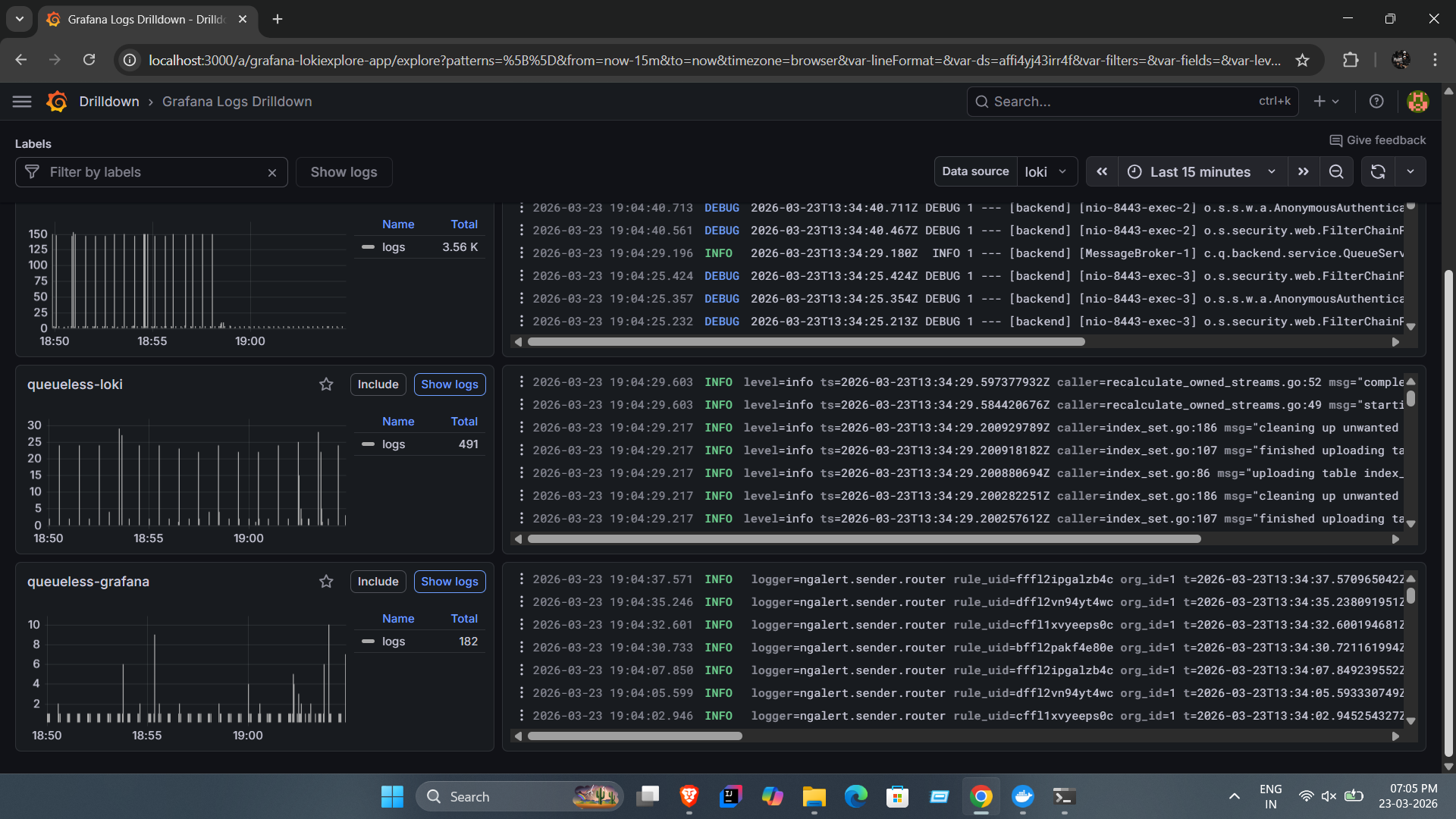Screen dimensions: 1456x819
Task: Shift time range backwards
Action: pyautogui.click(x=1102, y=172)
